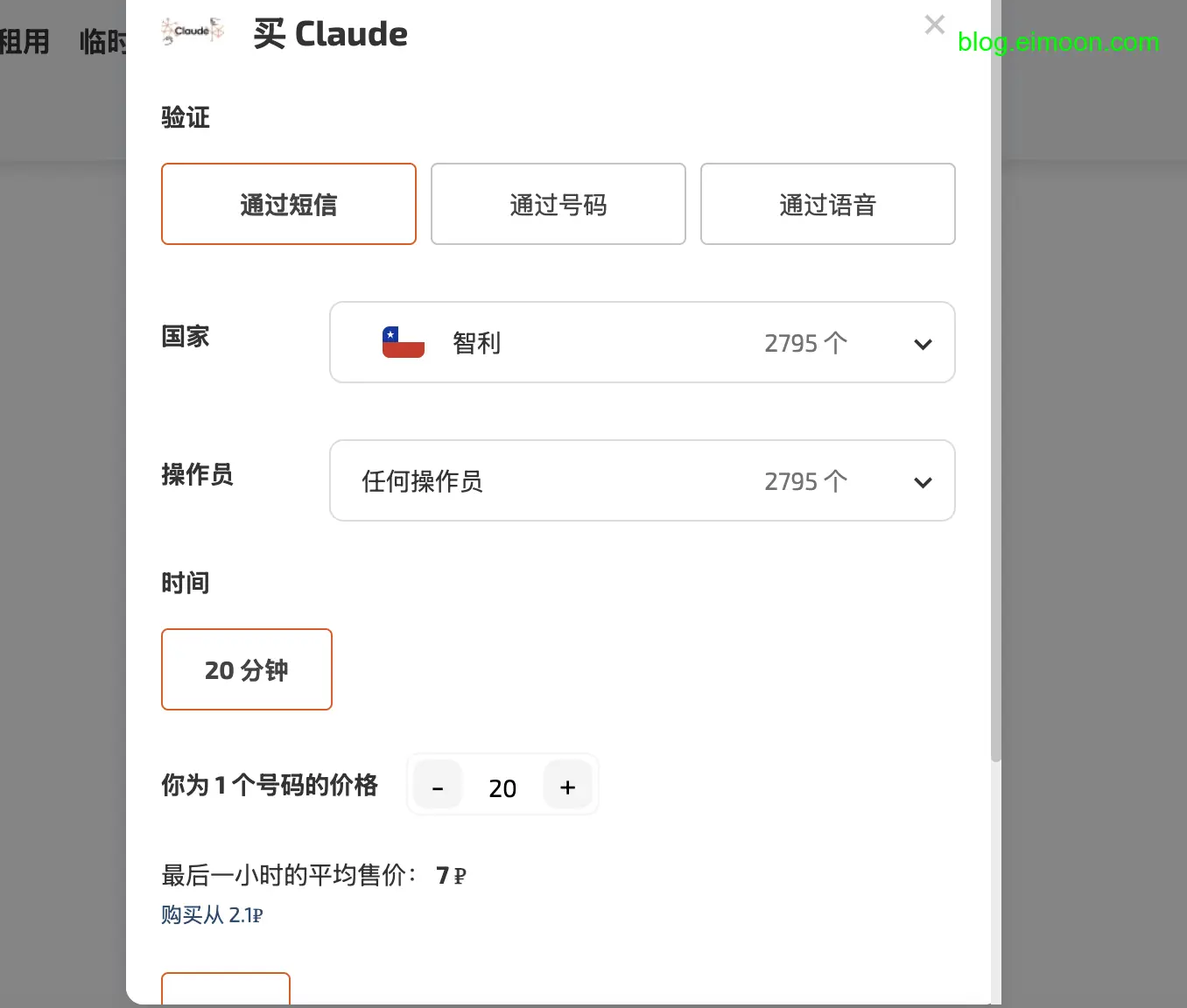Image resolution: width=1187 pixels, height=1008 pixels.
Task: Increase the price with the plus button
Action: click(x=567, y=787)
